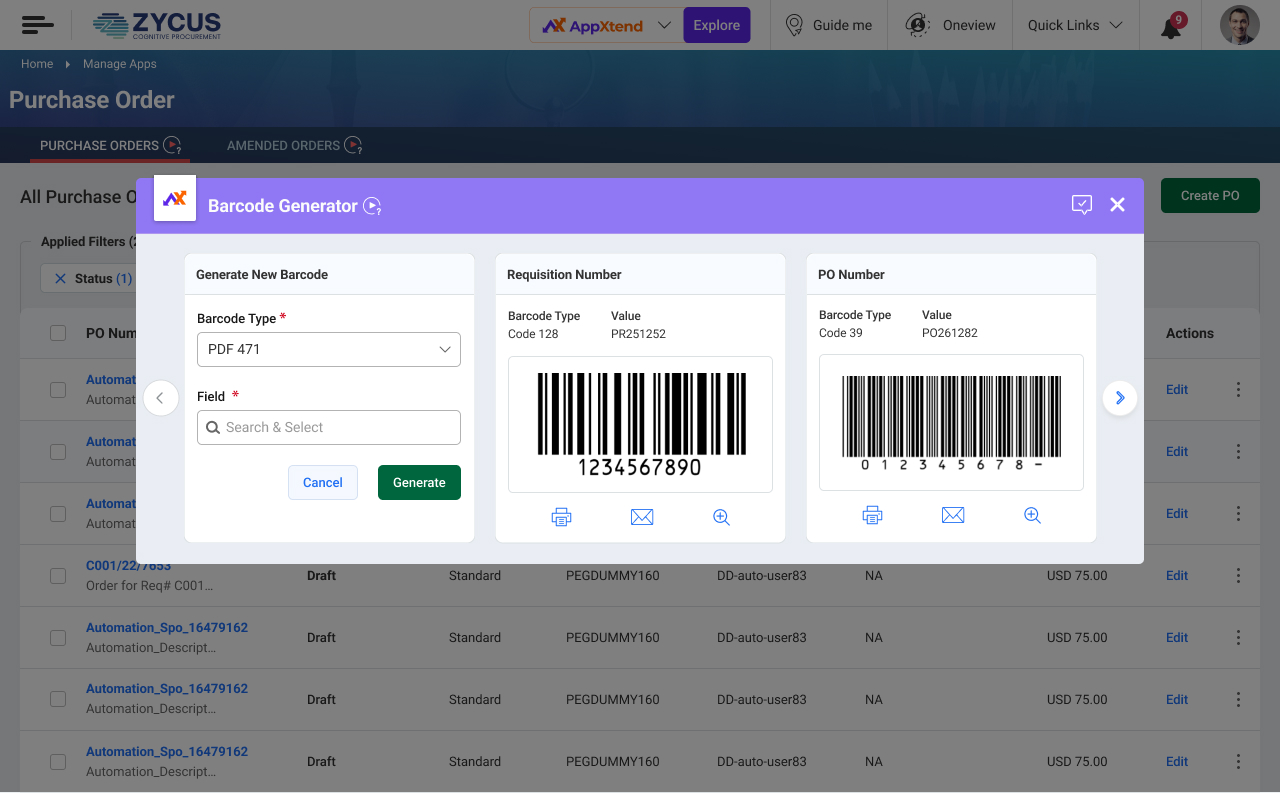This screenshot has width=1280, height=793.
Task: Click the Create PO button
Action: click(1210, 196)
